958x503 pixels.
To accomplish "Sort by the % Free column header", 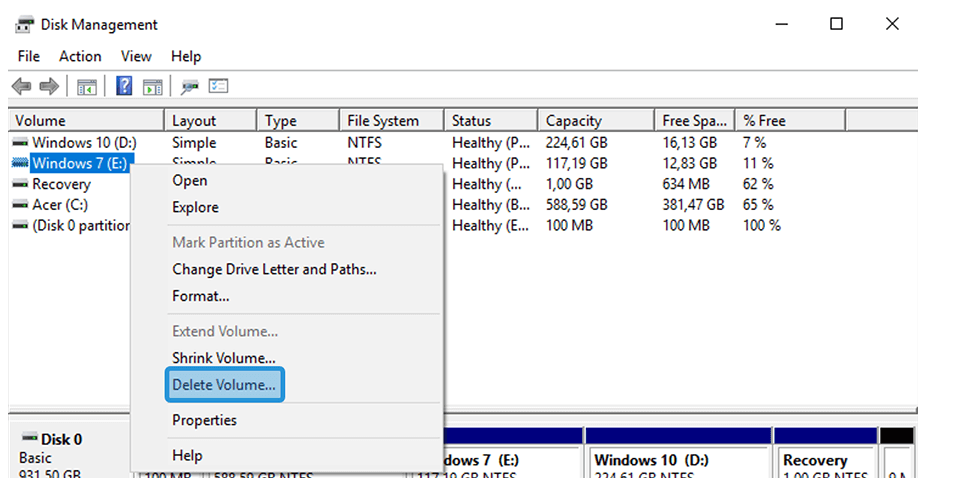I will click(791, 120).
